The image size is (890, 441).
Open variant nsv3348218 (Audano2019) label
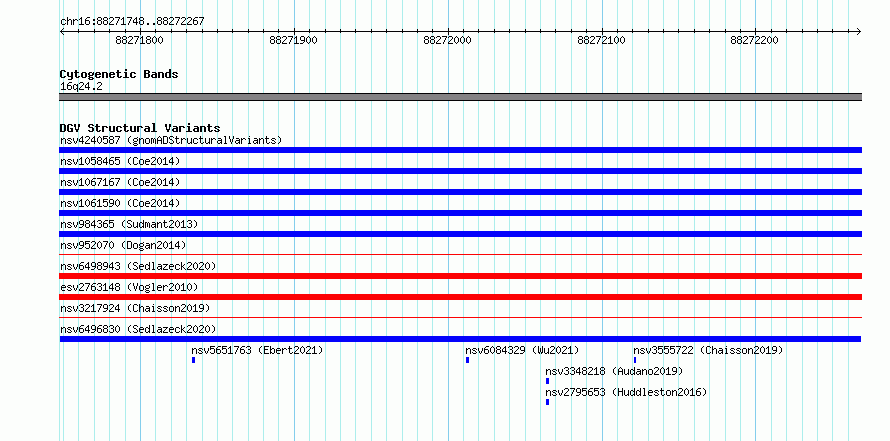click(x=614, y=371)
